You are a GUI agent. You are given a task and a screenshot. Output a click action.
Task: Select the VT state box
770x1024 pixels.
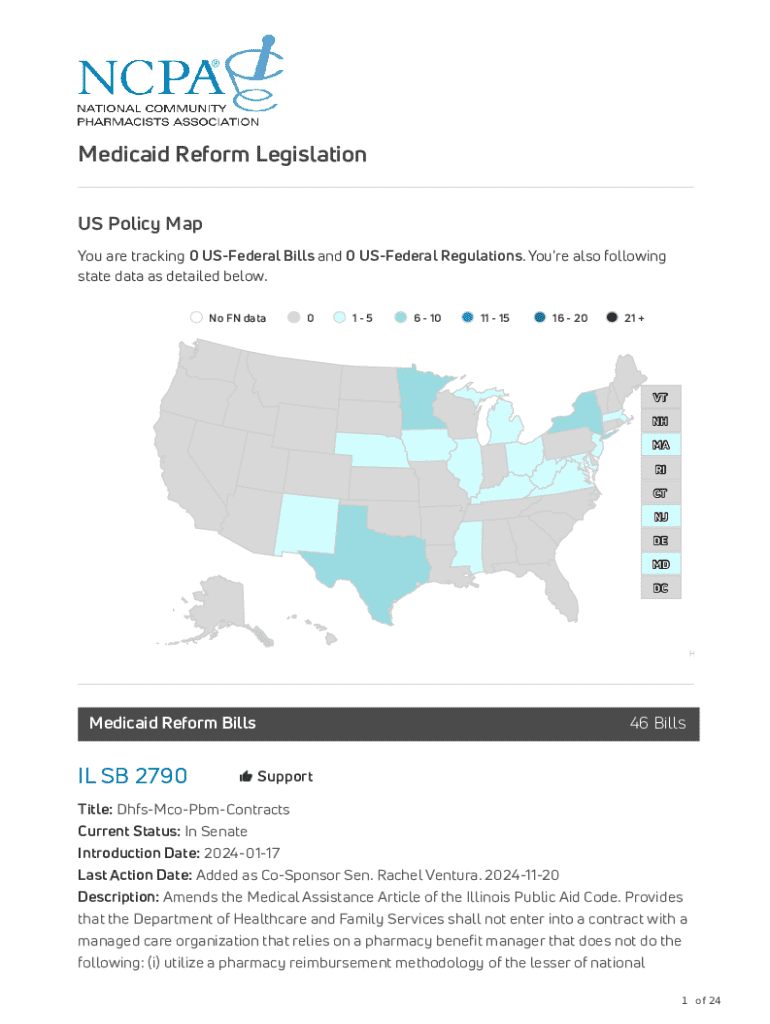(x=661, y=397)
